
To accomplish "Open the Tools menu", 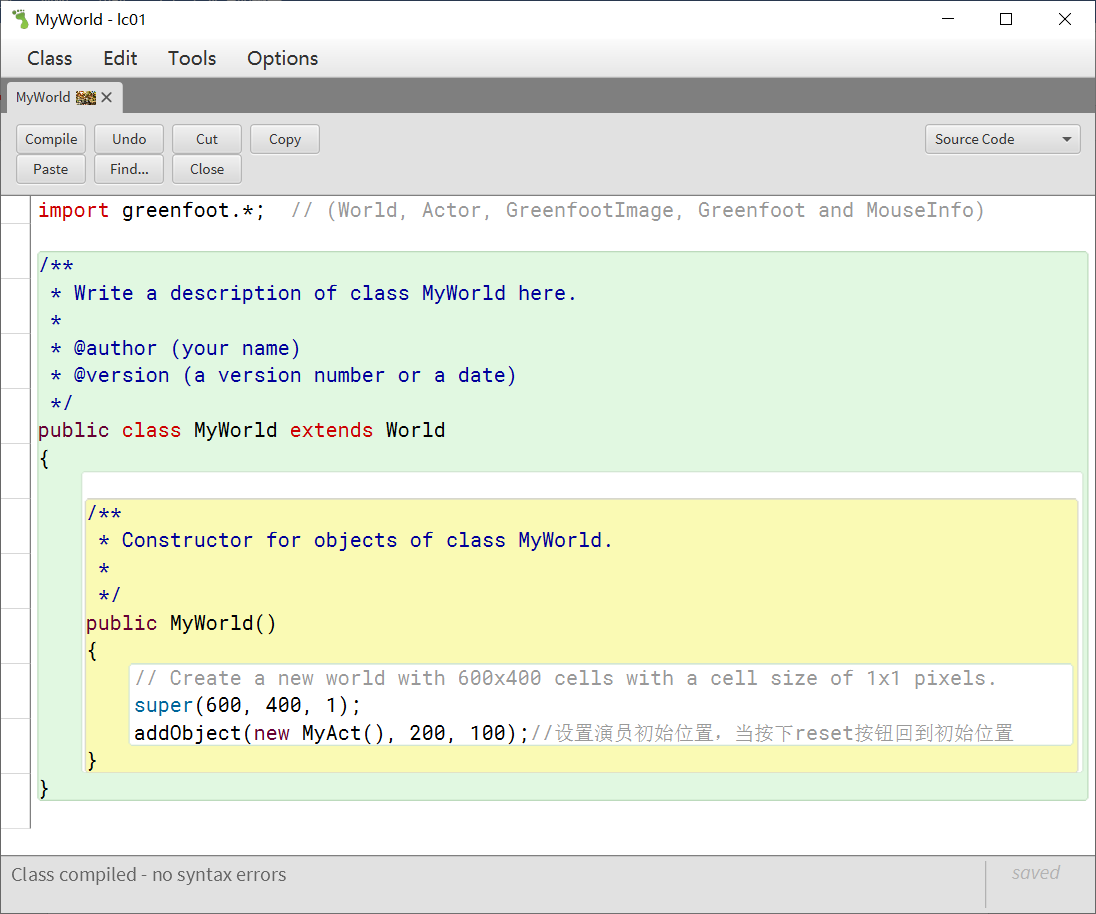I will (x=192, y=58).
